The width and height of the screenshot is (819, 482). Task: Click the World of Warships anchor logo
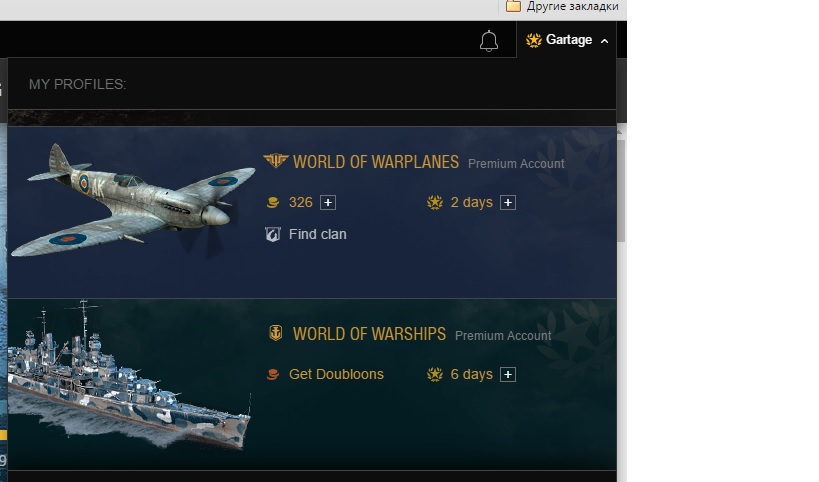coord(276,333)
